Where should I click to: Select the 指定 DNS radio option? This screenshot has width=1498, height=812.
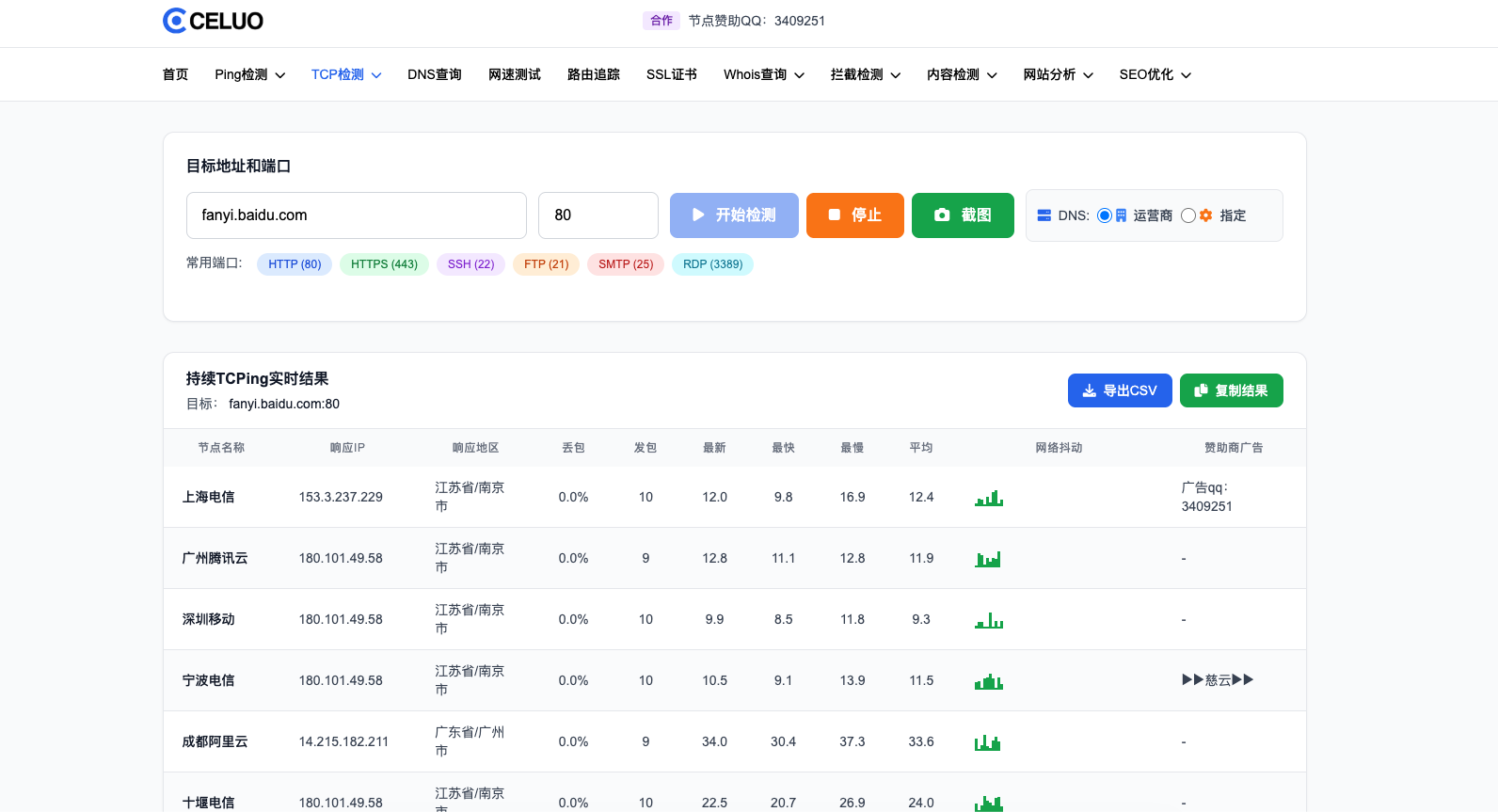[x=1188, y=215]
